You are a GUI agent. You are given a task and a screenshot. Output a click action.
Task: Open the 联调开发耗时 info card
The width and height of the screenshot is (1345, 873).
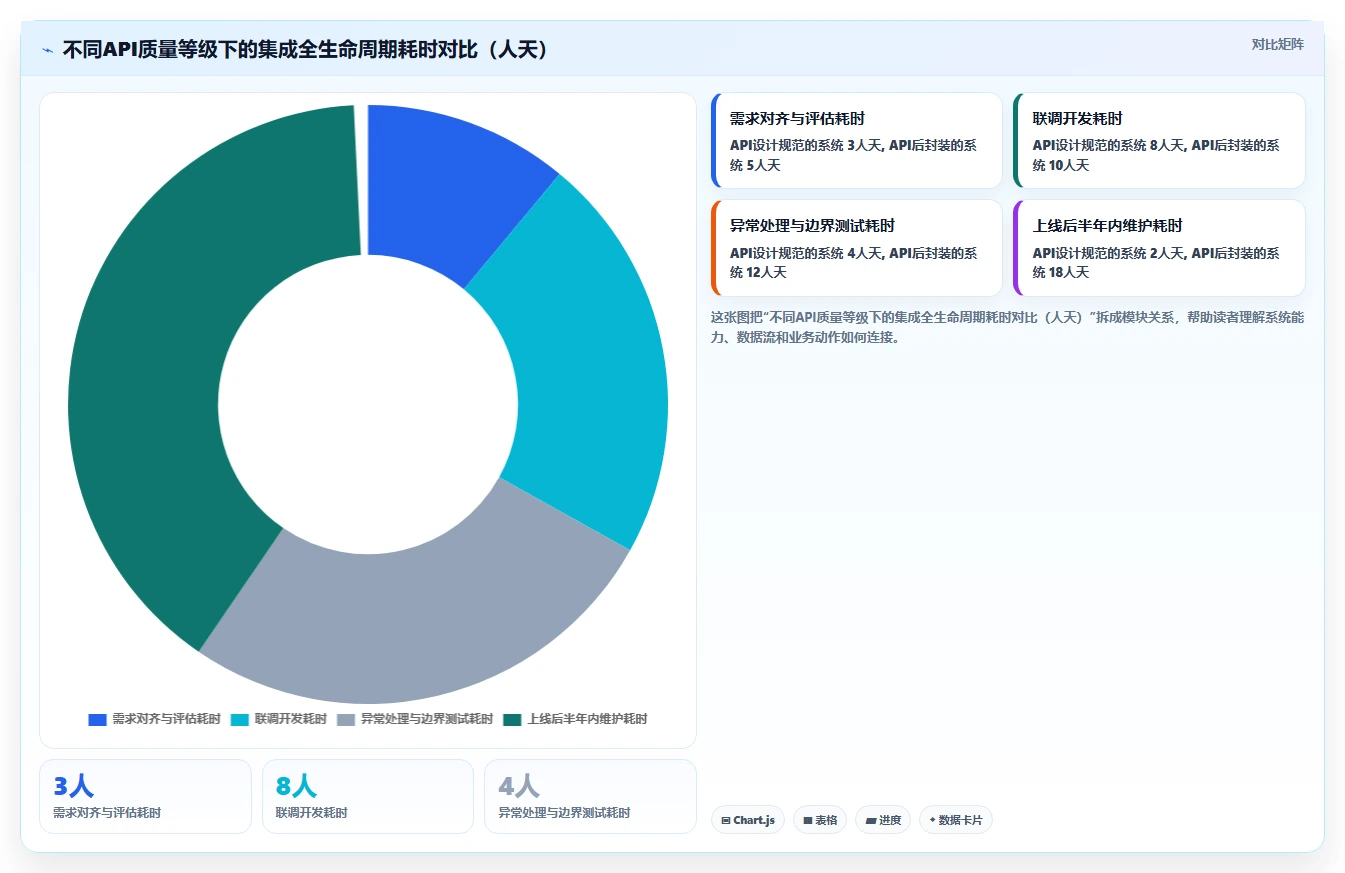(1159, 141)
